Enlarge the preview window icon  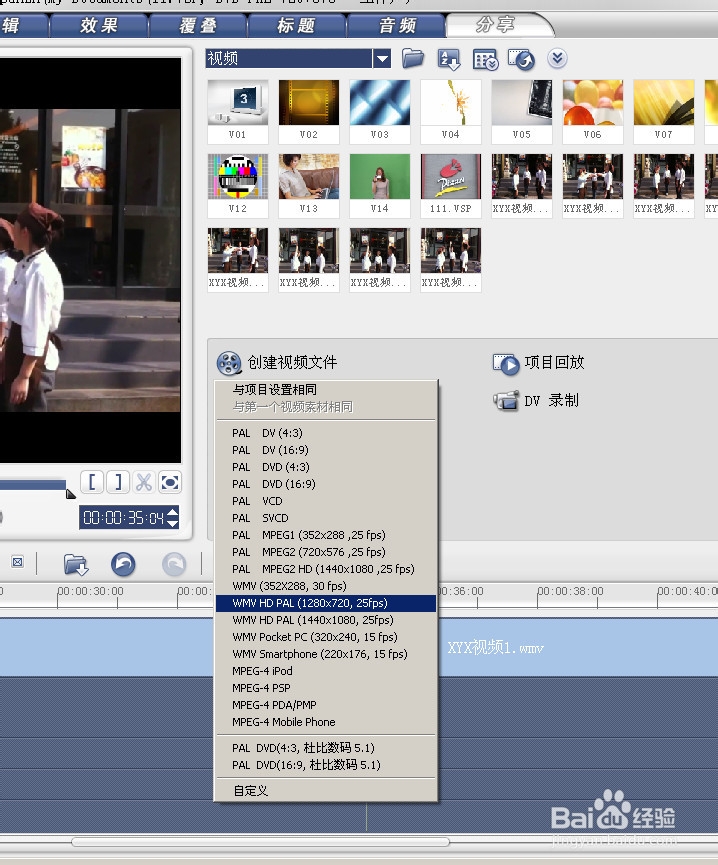pyautogui.click(x=170, y=483)
